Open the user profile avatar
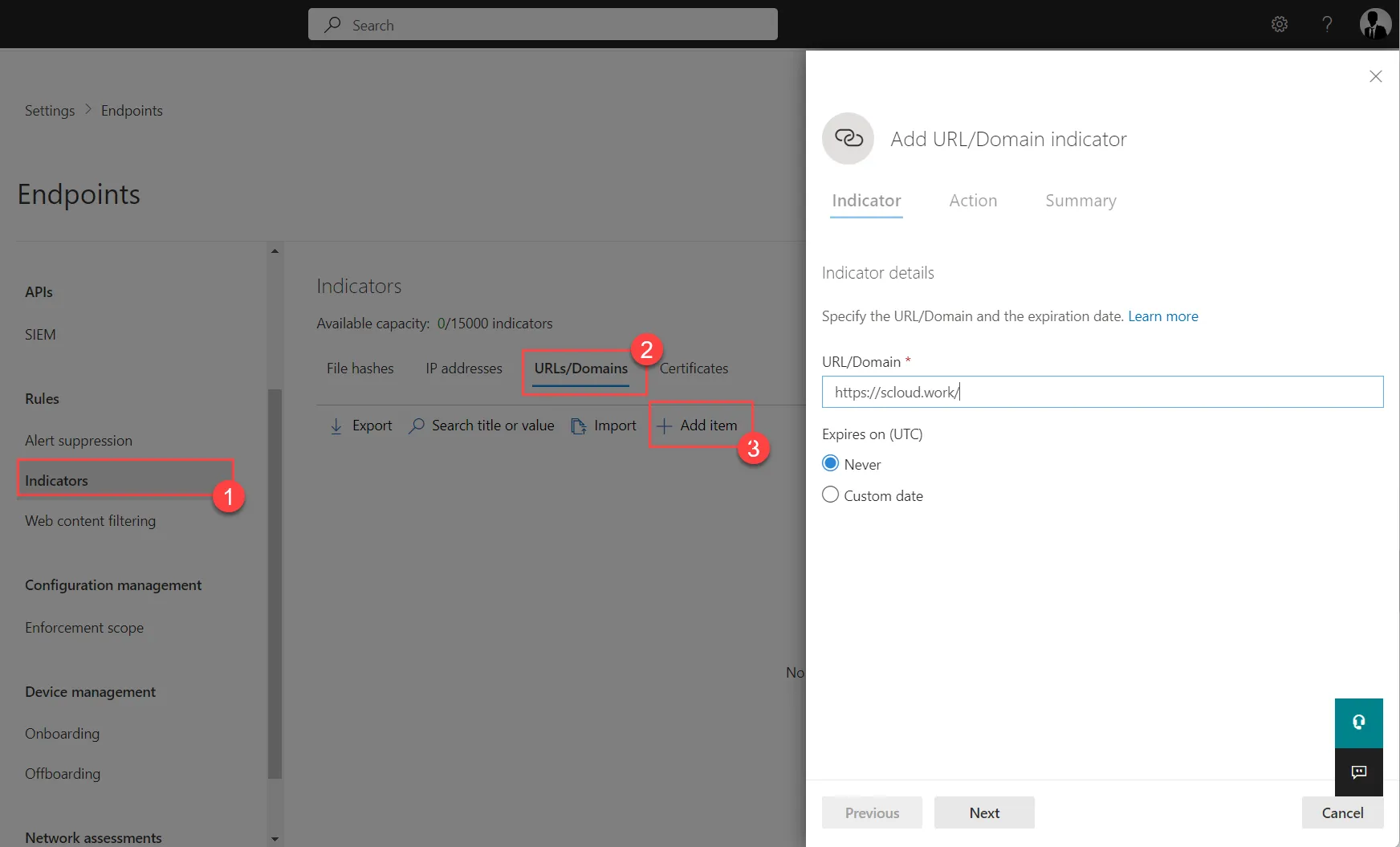The height and width of the screenshot is (847, 1400). point(1375,24)
